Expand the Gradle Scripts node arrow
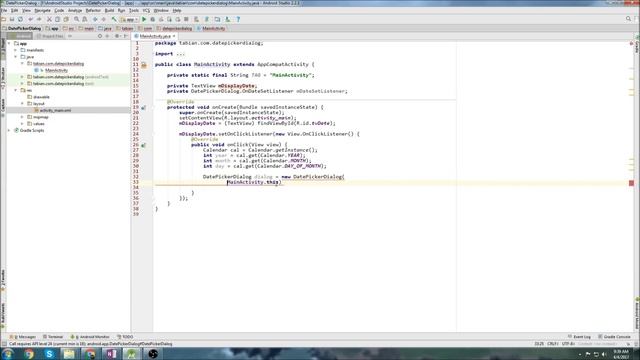Viewport: 640px width, 360px height. click(9, 130)
